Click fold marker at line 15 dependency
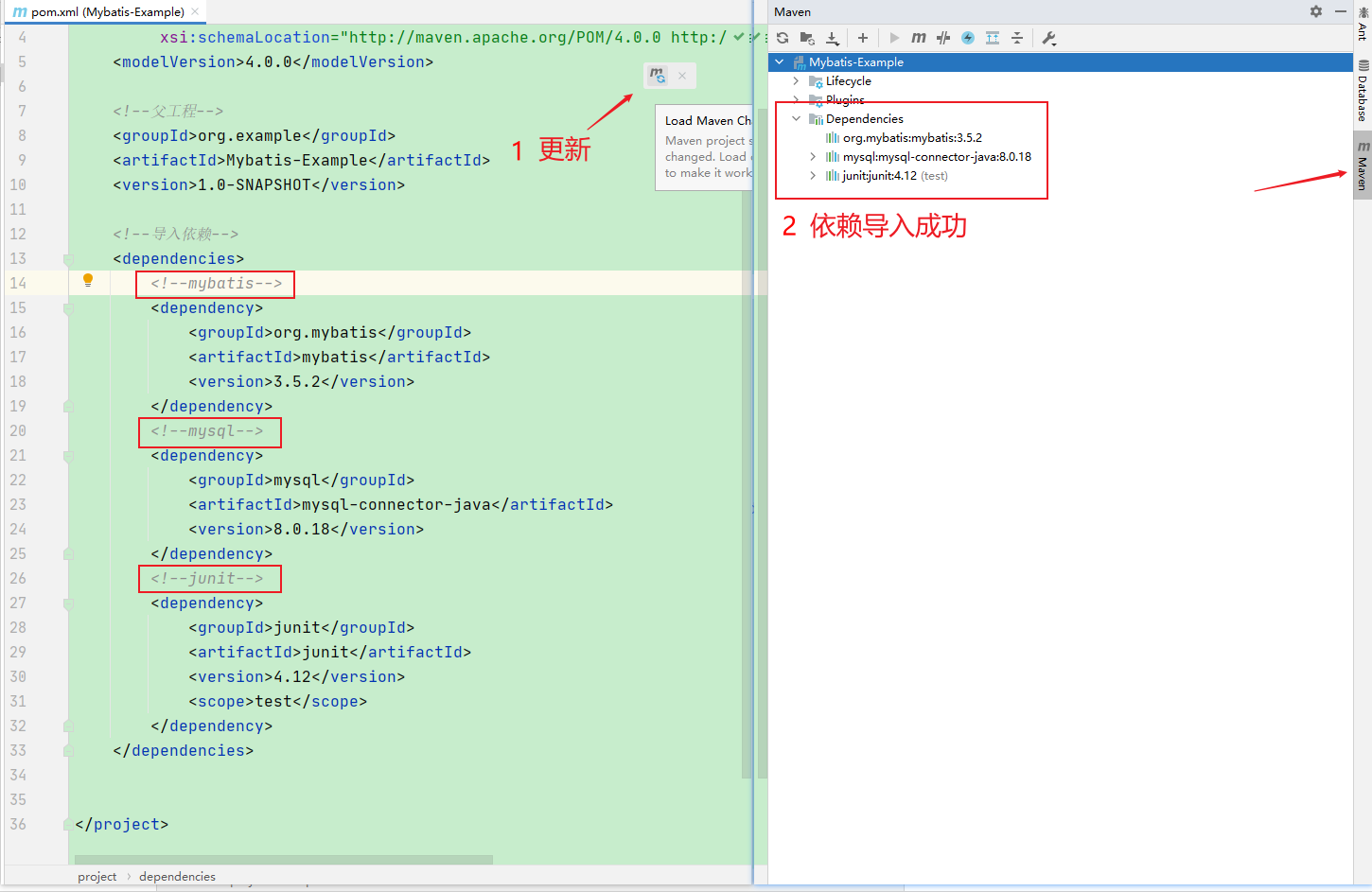 click(x=68, y=307)
